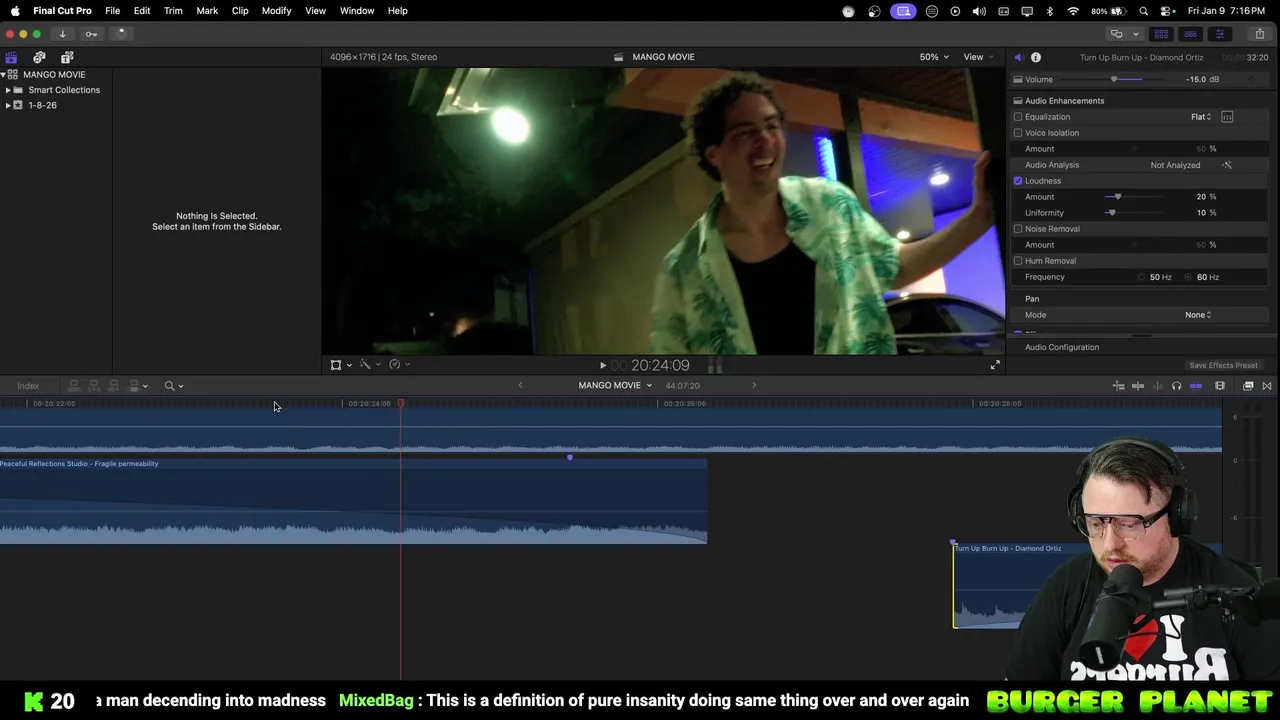The width and height of the screenshot is (1280, 720).
Task: Click the equalizer controls icon
Action: point(1227,117)
